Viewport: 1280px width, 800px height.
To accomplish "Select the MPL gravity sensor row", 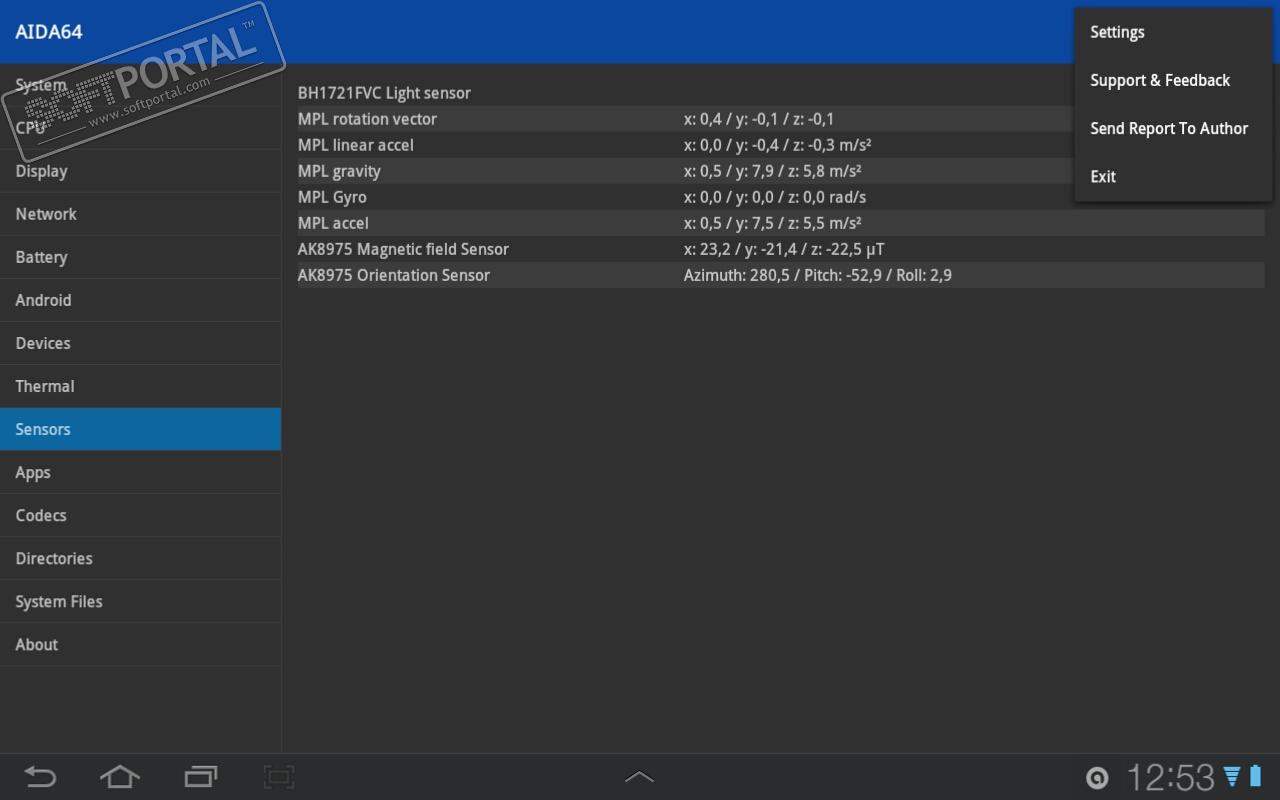I will coord(781,171).
